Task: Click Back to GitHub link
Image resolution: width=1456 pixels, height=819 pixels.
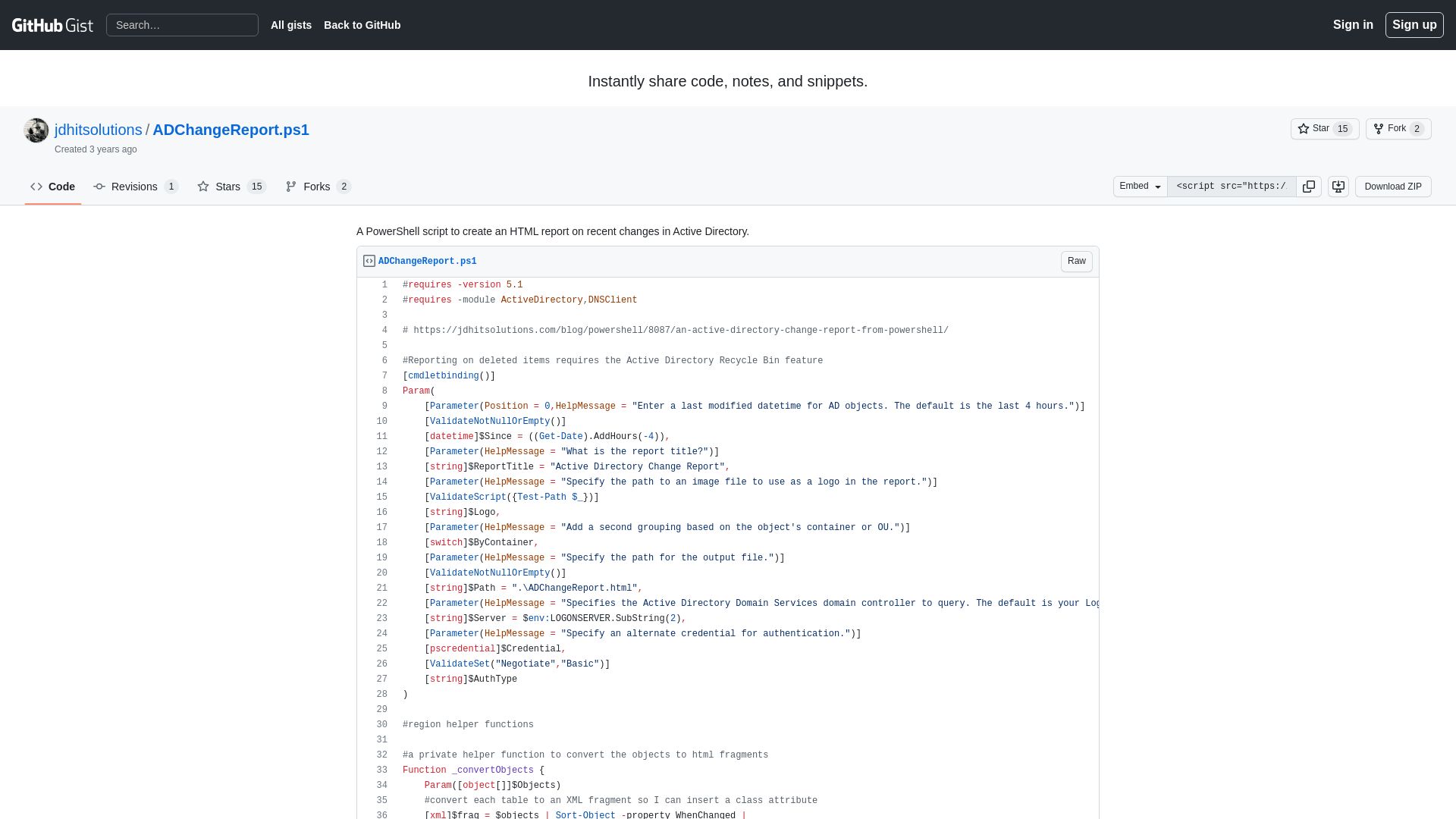Action: pyautogui.click(x=362, y=25)
